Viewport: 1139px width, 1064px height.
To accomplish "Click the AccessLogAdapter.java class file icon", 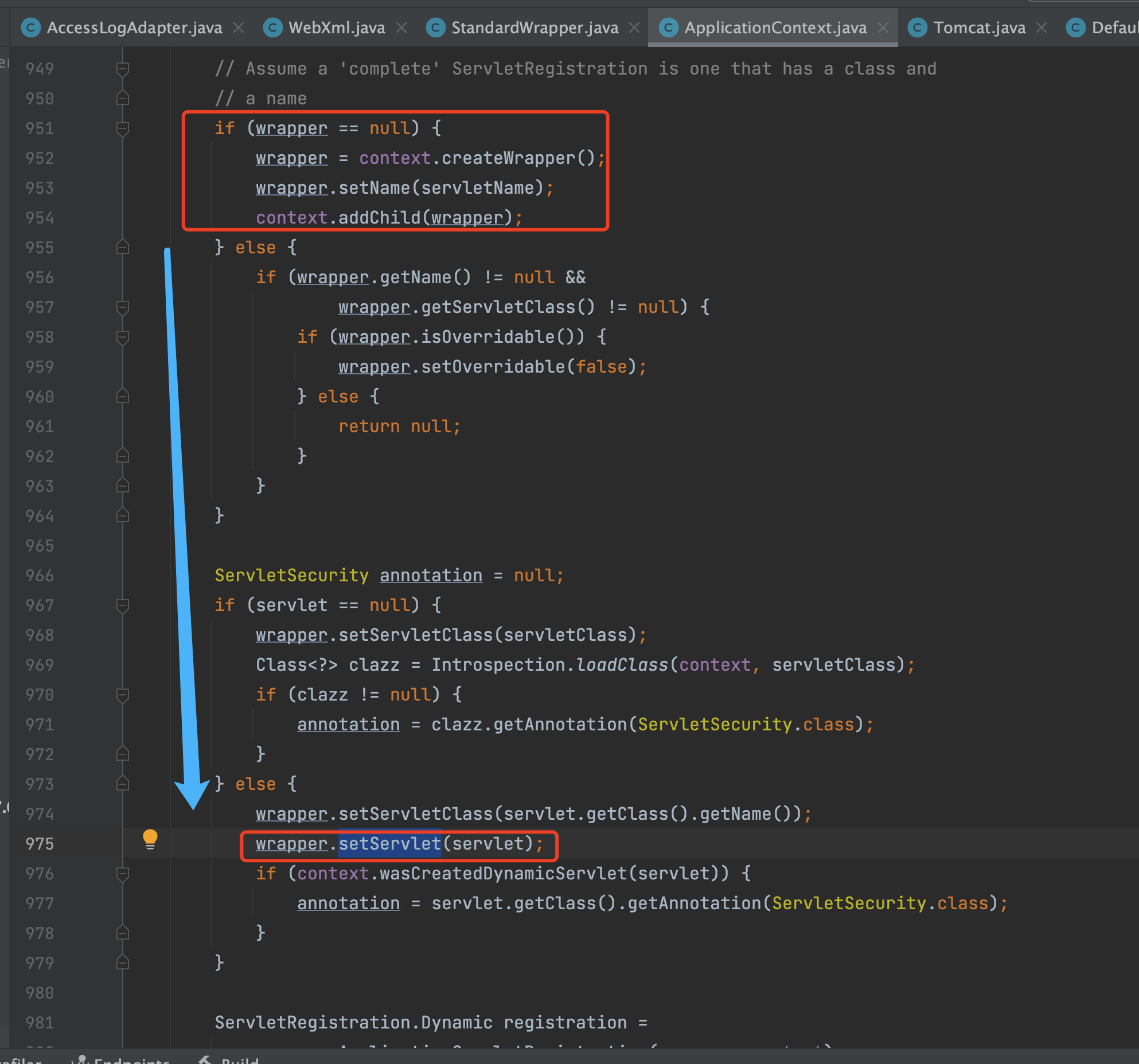I will click(30, 28).
